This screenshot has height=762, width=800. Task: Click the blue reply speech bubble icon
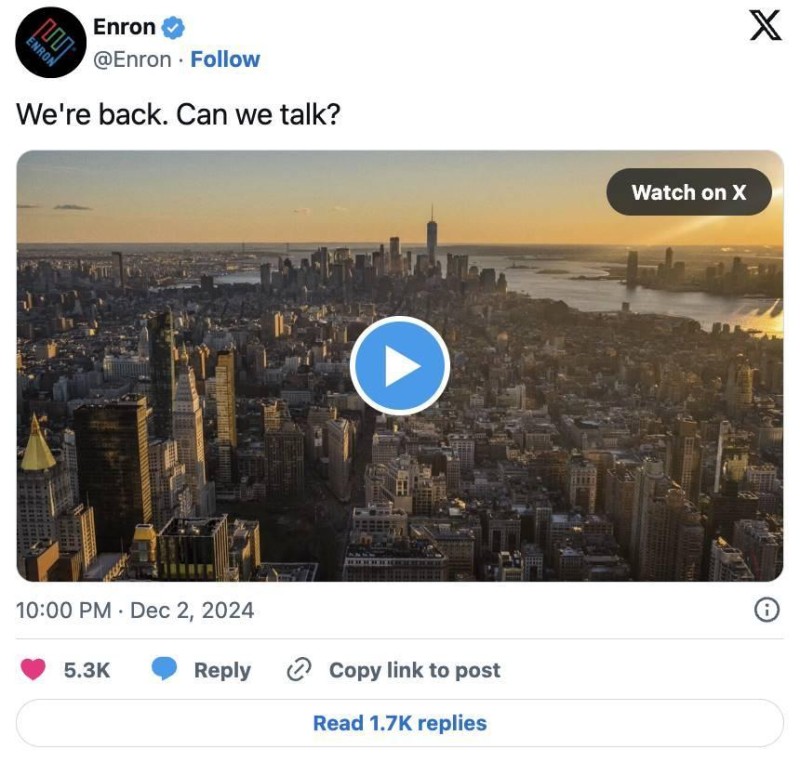point(164,670)
